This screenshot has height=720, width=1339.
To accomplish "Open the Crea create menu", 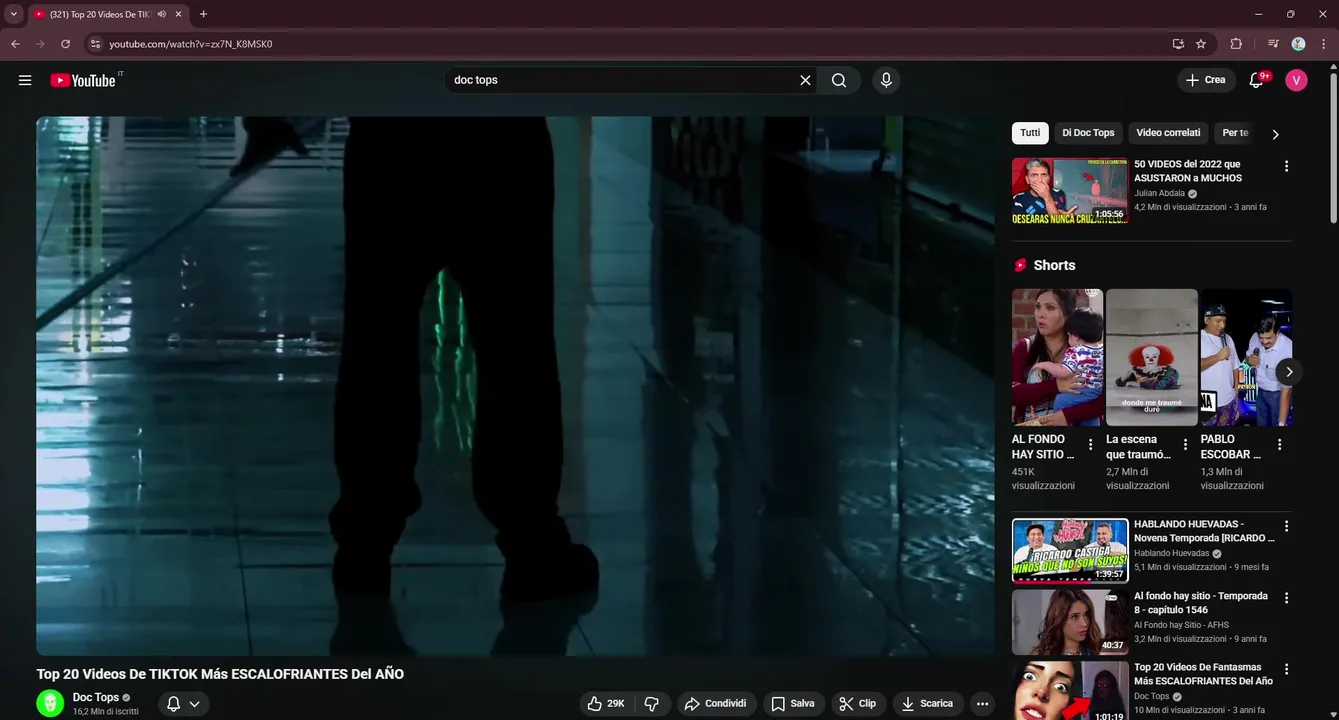I will [x=1206, y=80].
